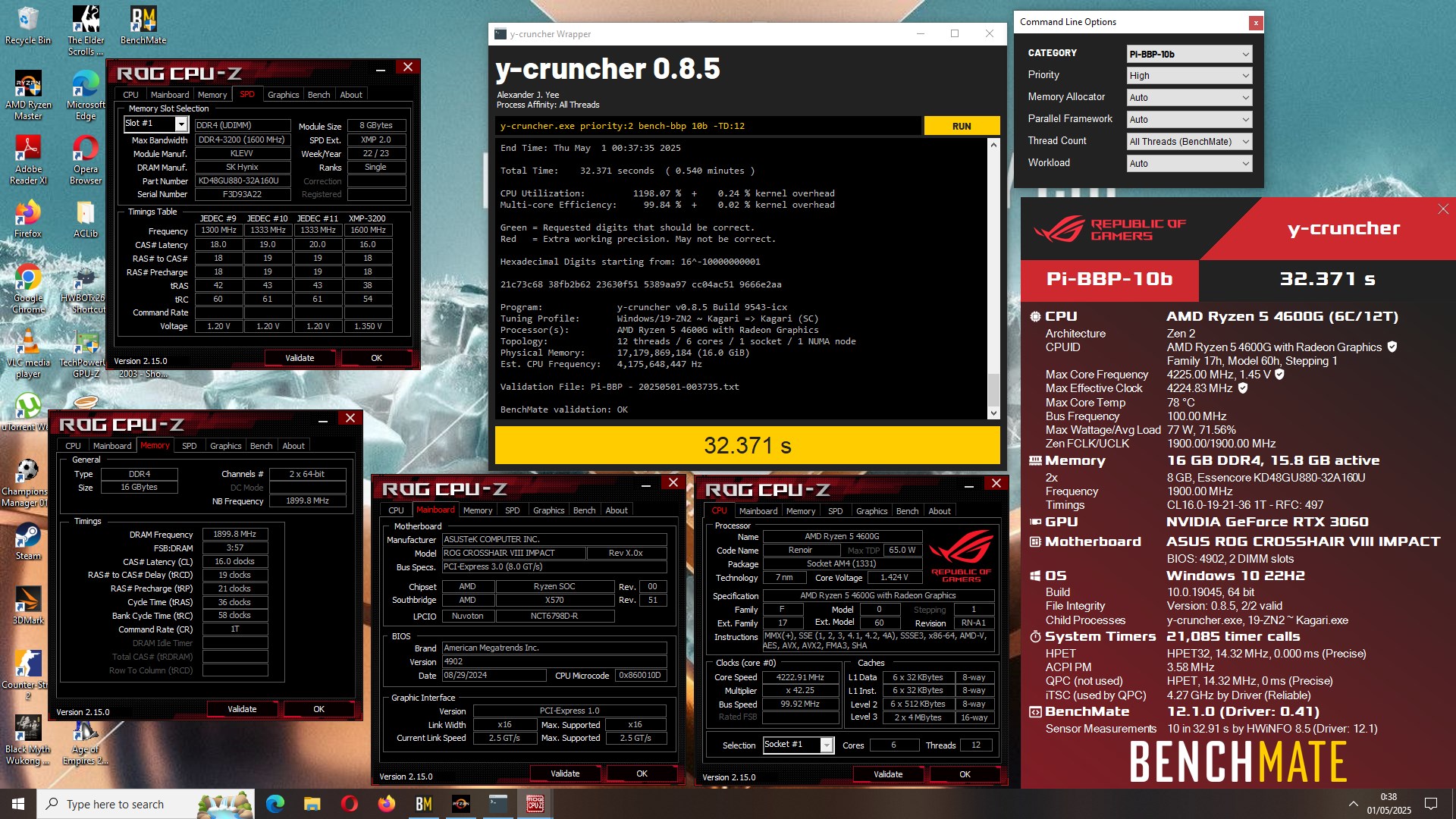1456x819 pixels.
Task: Open Microsoft Edge desktop shortcut
Action: coord(86,95)
